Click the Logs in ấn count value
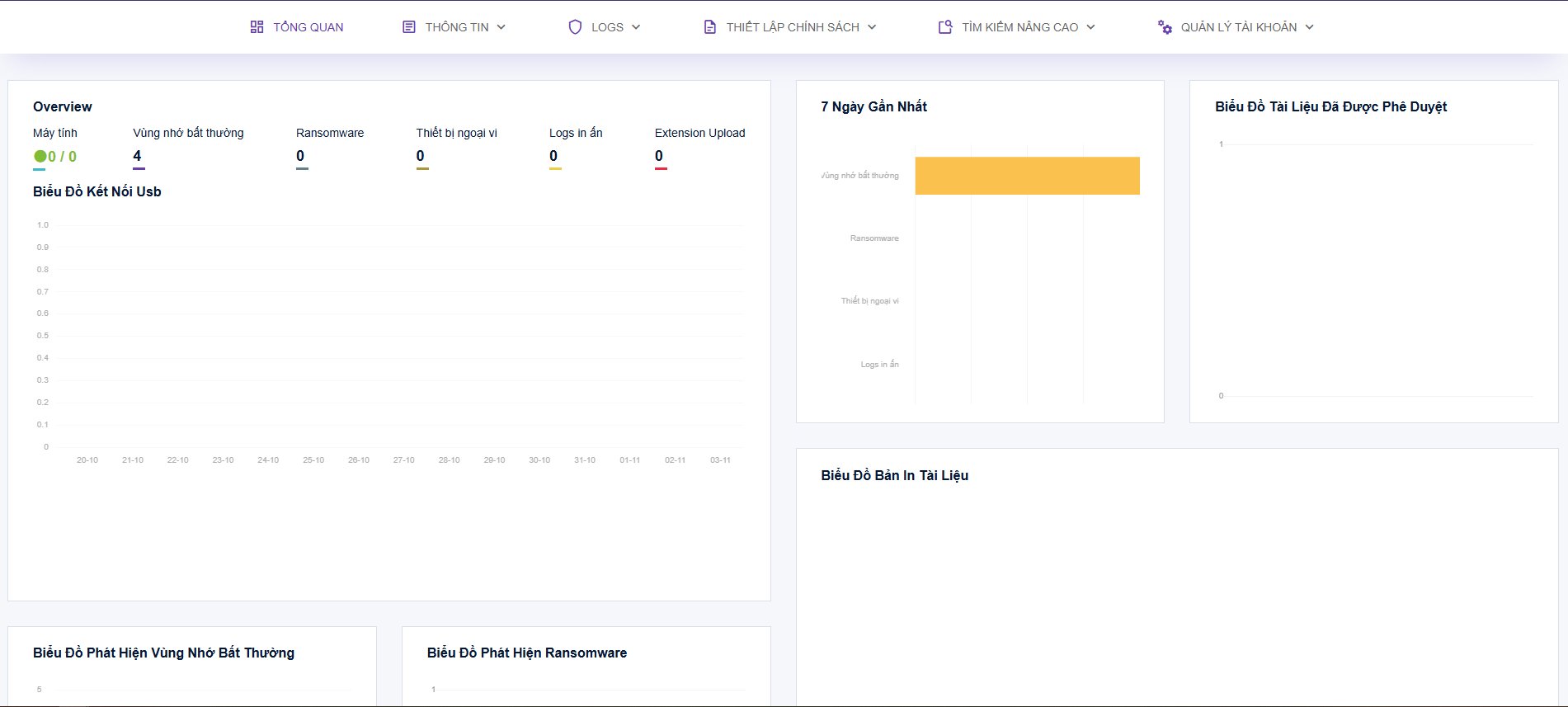The height and width of the screenshot is (707, 1568). coord(553,156)
